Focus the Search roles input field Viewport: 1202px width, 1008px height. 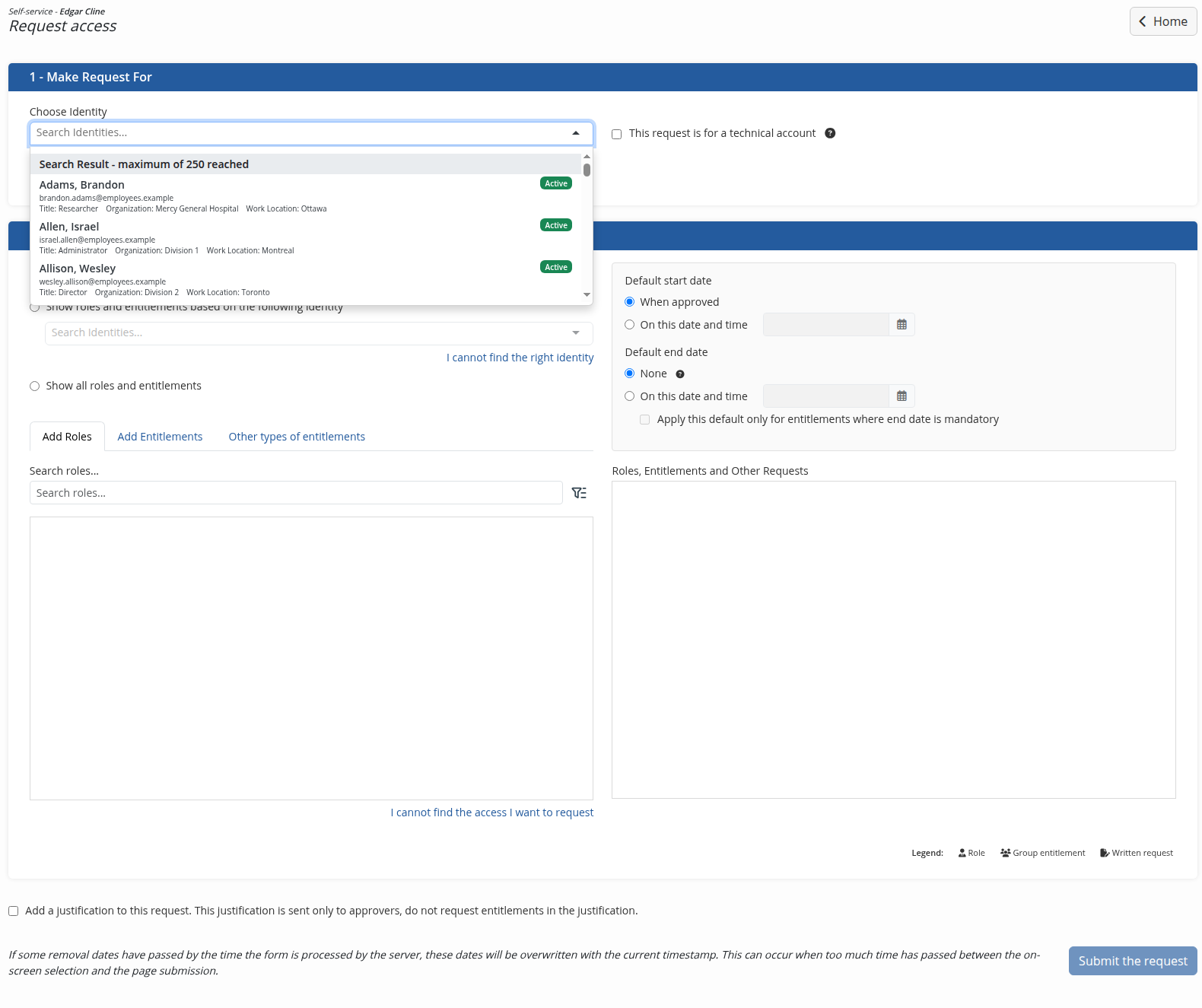pyautogui.click(x=296, y=493)
